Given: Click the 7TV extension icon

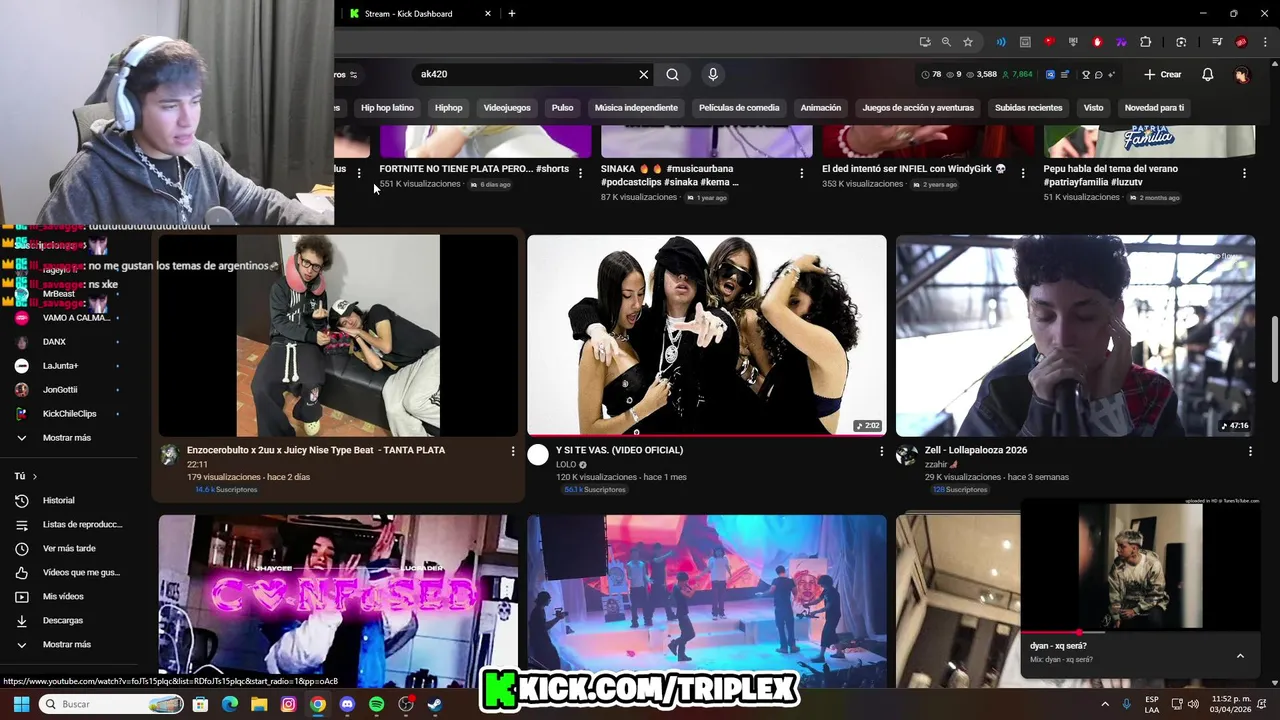Looking at the screenshot, I should pos(1121,42).
